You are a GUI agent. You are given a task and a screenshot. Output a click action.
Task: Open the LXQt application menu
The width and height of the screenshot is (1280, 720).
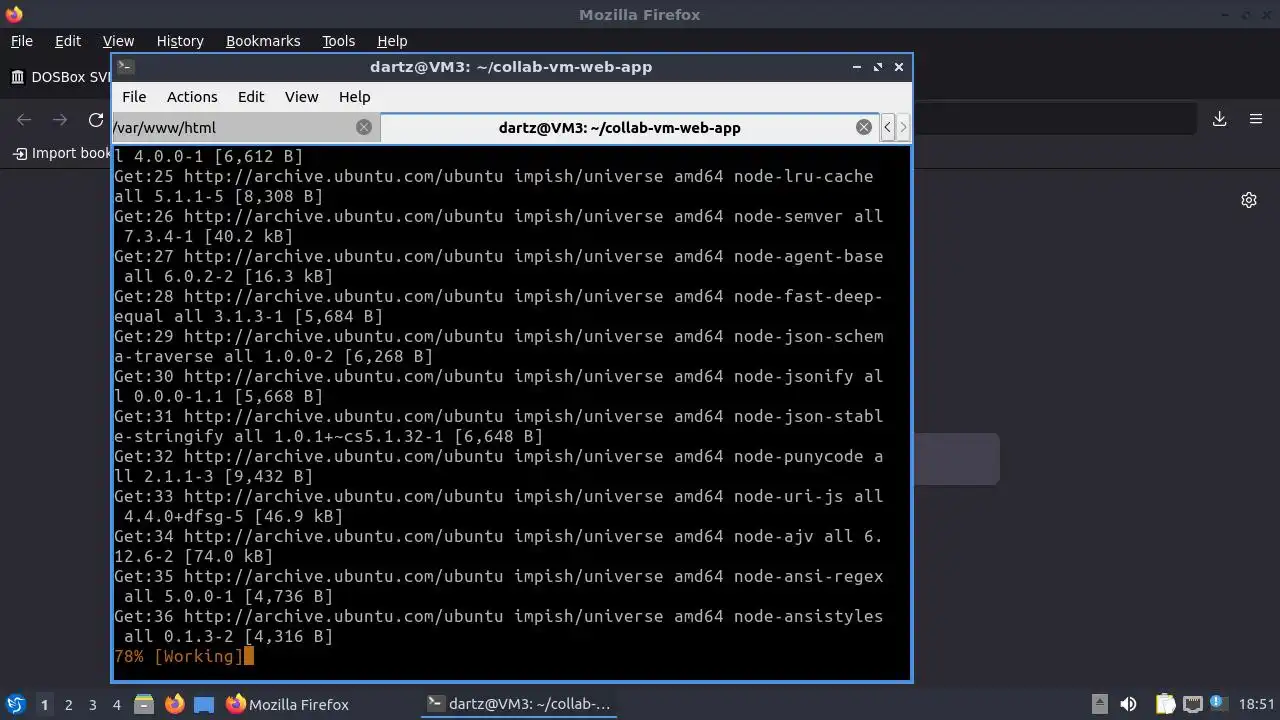point(15,704)
